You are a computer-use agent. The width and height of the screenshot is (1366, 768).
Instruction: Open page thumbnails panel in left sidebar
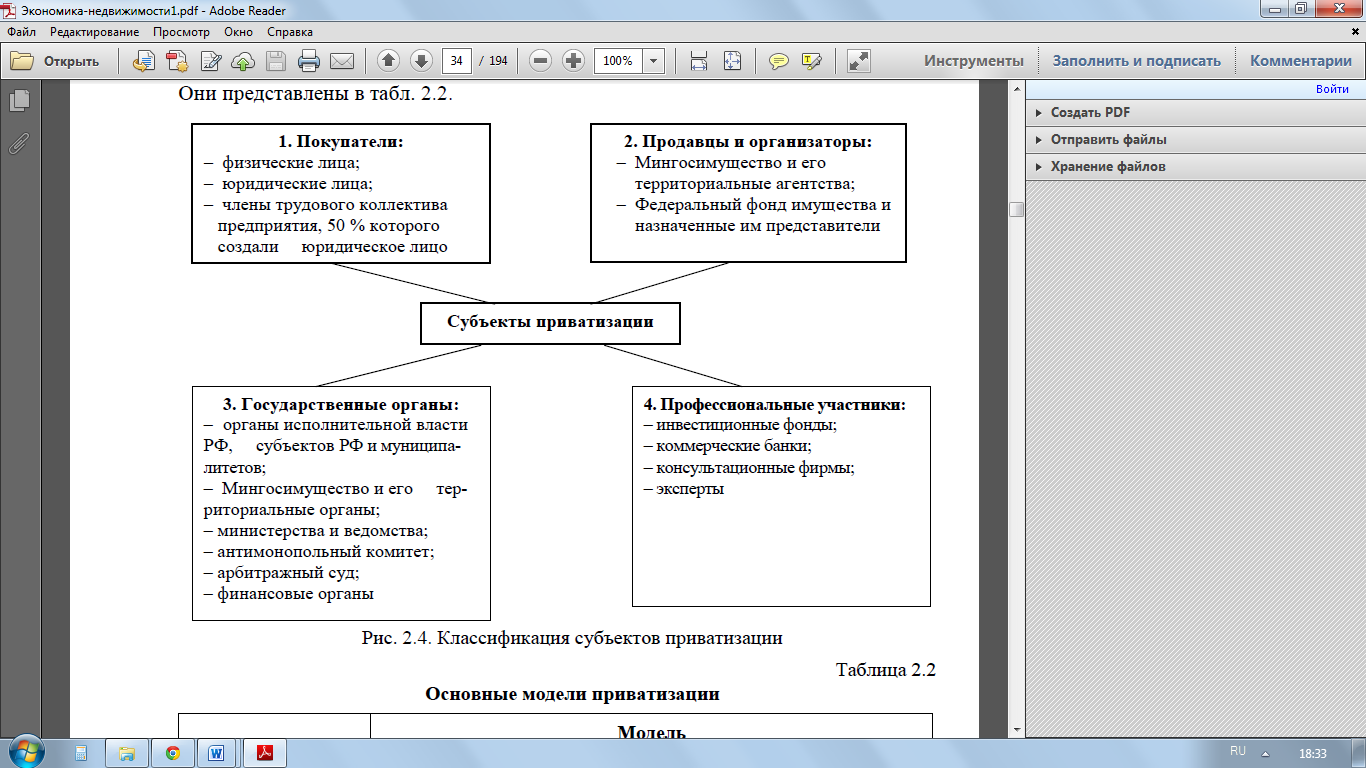[x=19, y=100]
